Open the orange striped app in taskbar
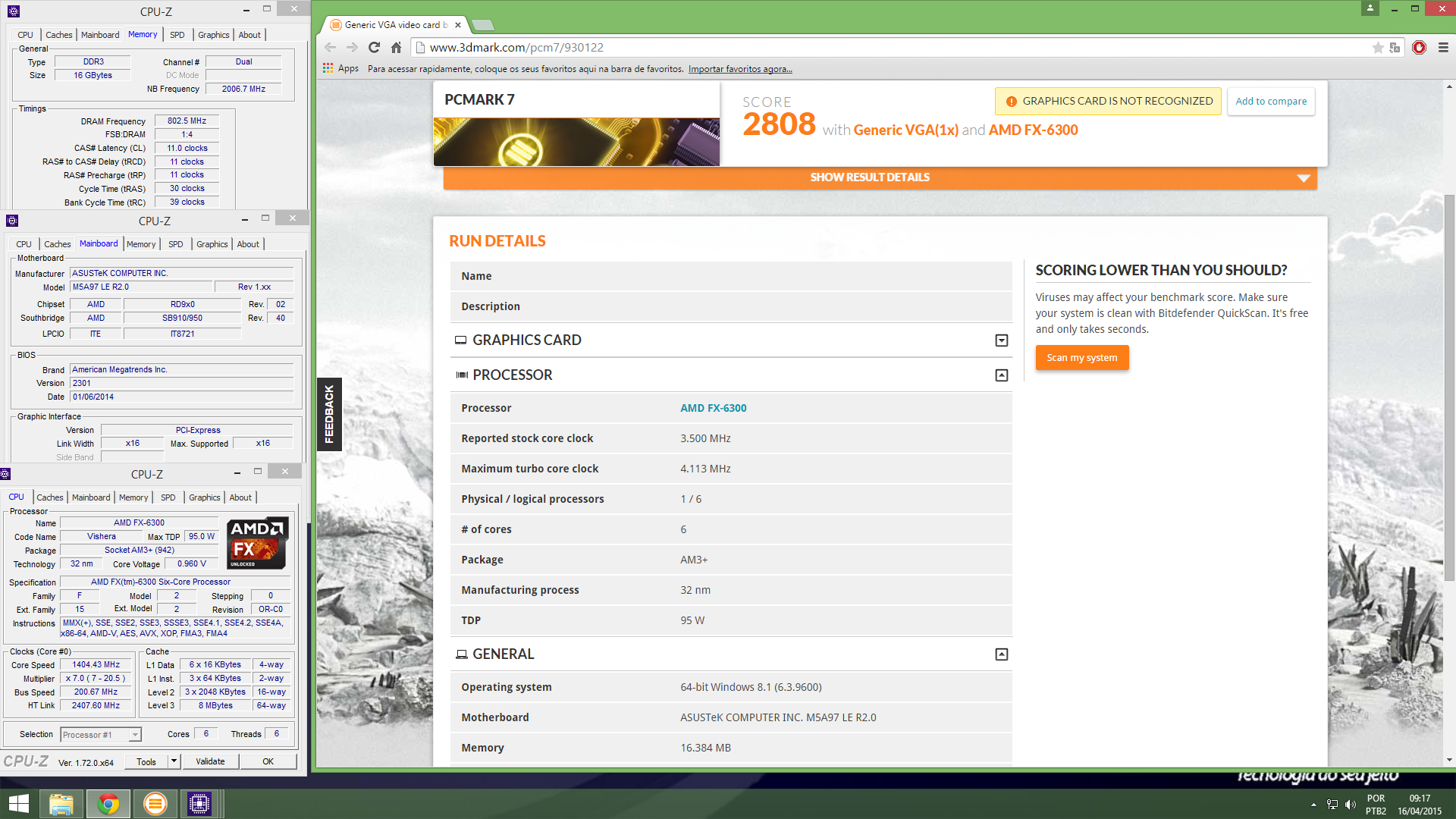The image size is (1456, 819). tap(155, 804)
